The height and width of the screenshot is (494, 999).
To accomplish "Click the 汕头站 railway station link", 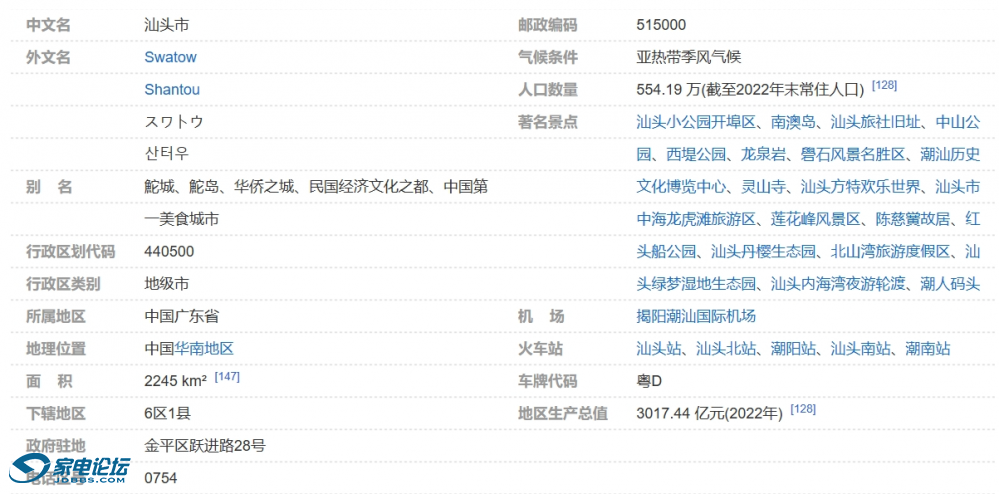I will pyautogui.click(x=658, y=349).
